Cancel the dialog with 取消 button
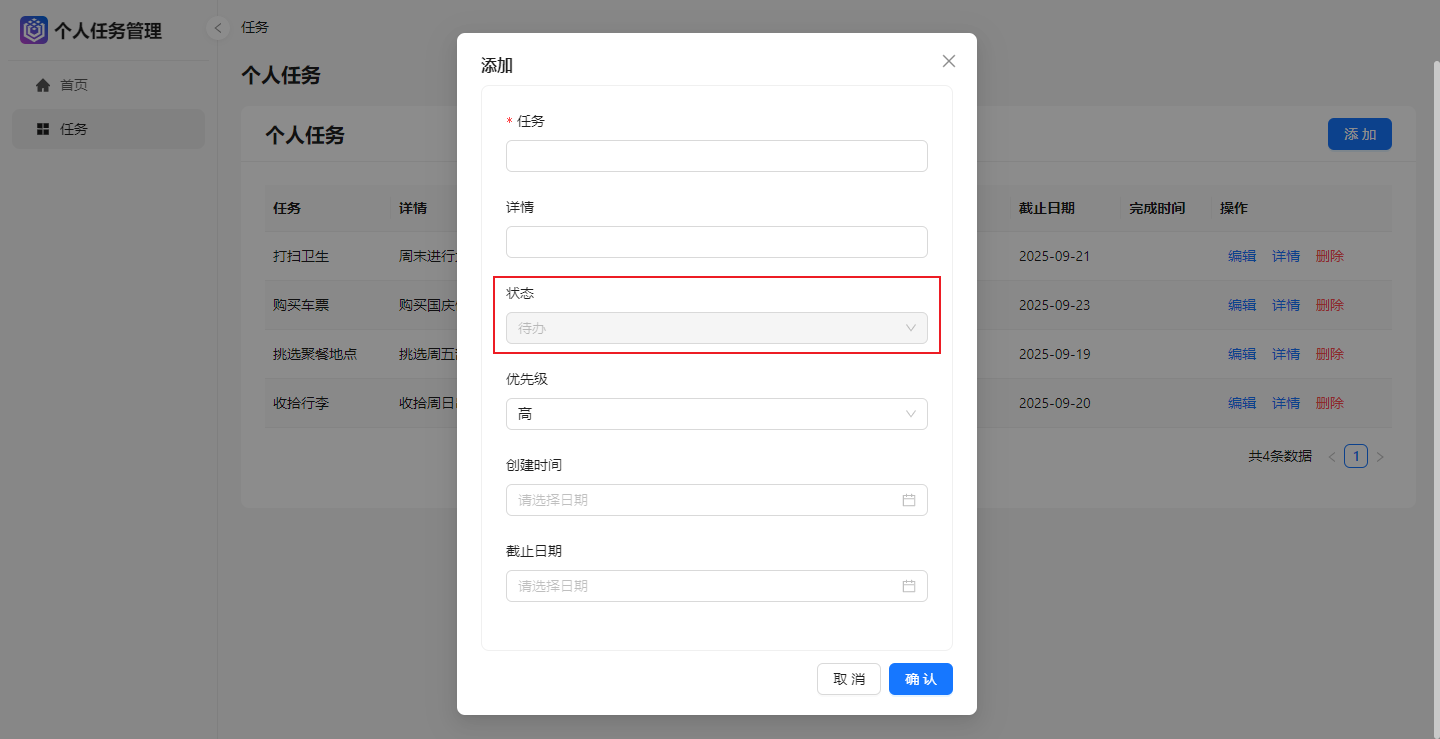This screenshot has width=1440, height=739. point(848,678)
